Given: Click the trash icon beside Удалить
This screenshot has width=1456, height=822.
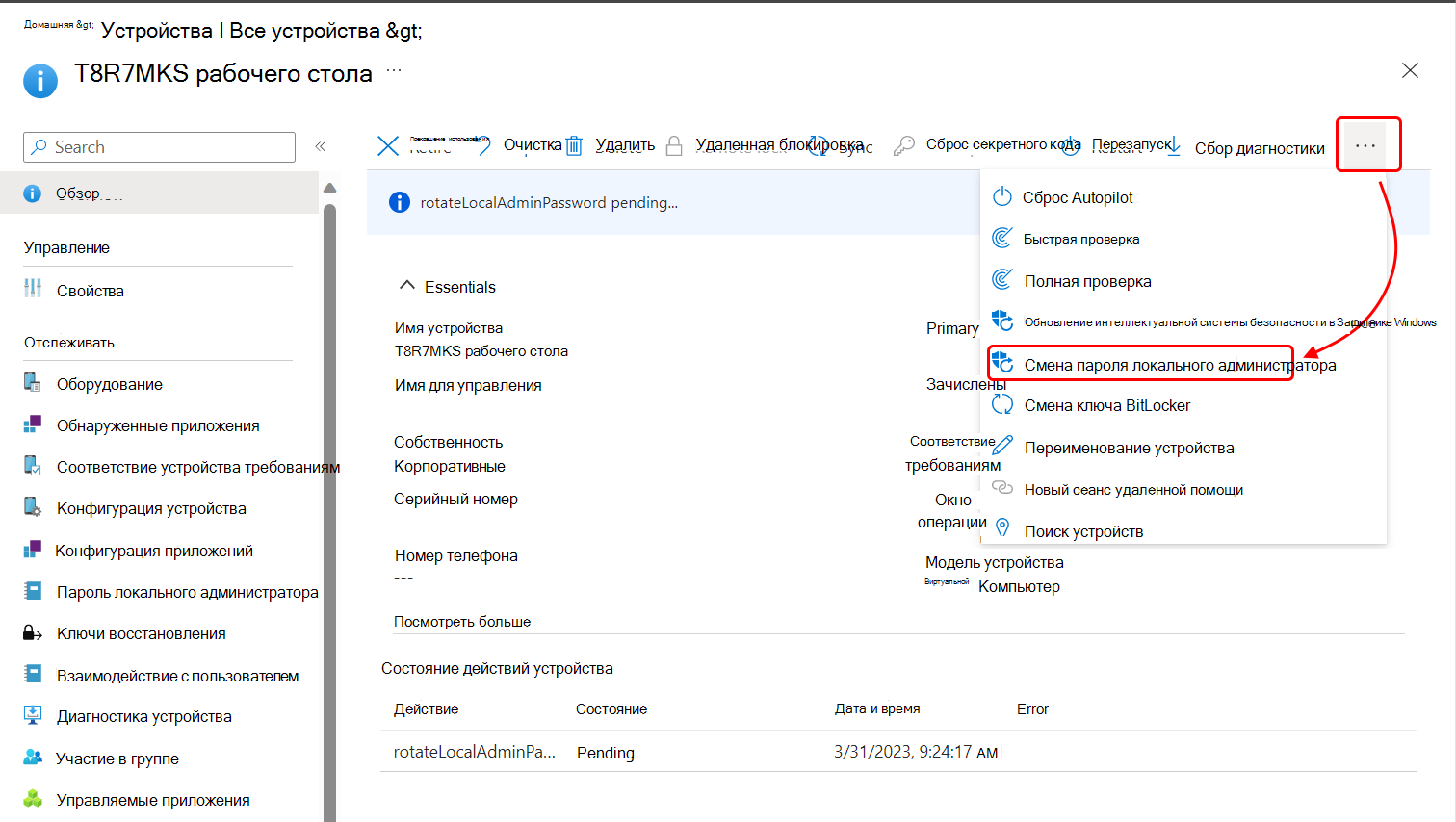Looking at the screenshot, I should pyautogui.click(x=574, y=145).
